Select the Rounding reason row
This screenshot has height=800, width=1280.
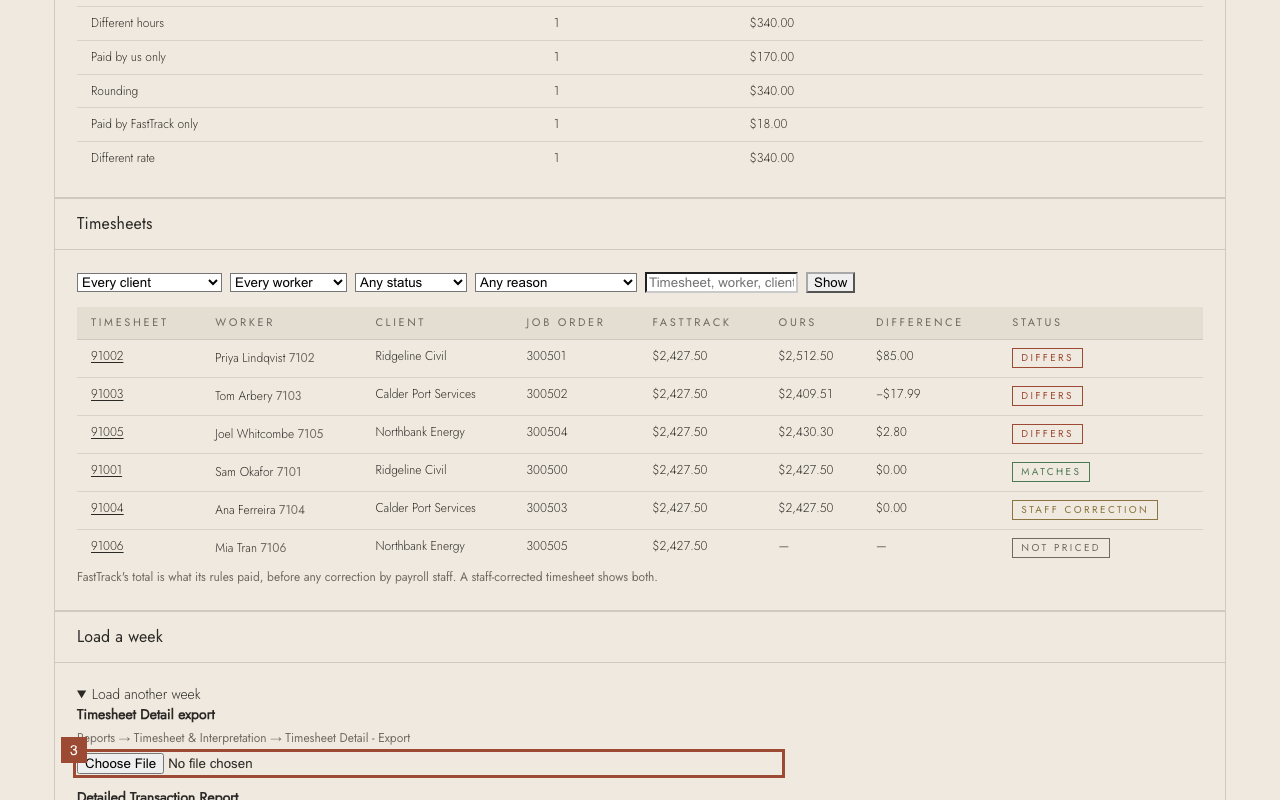point(640,91)
